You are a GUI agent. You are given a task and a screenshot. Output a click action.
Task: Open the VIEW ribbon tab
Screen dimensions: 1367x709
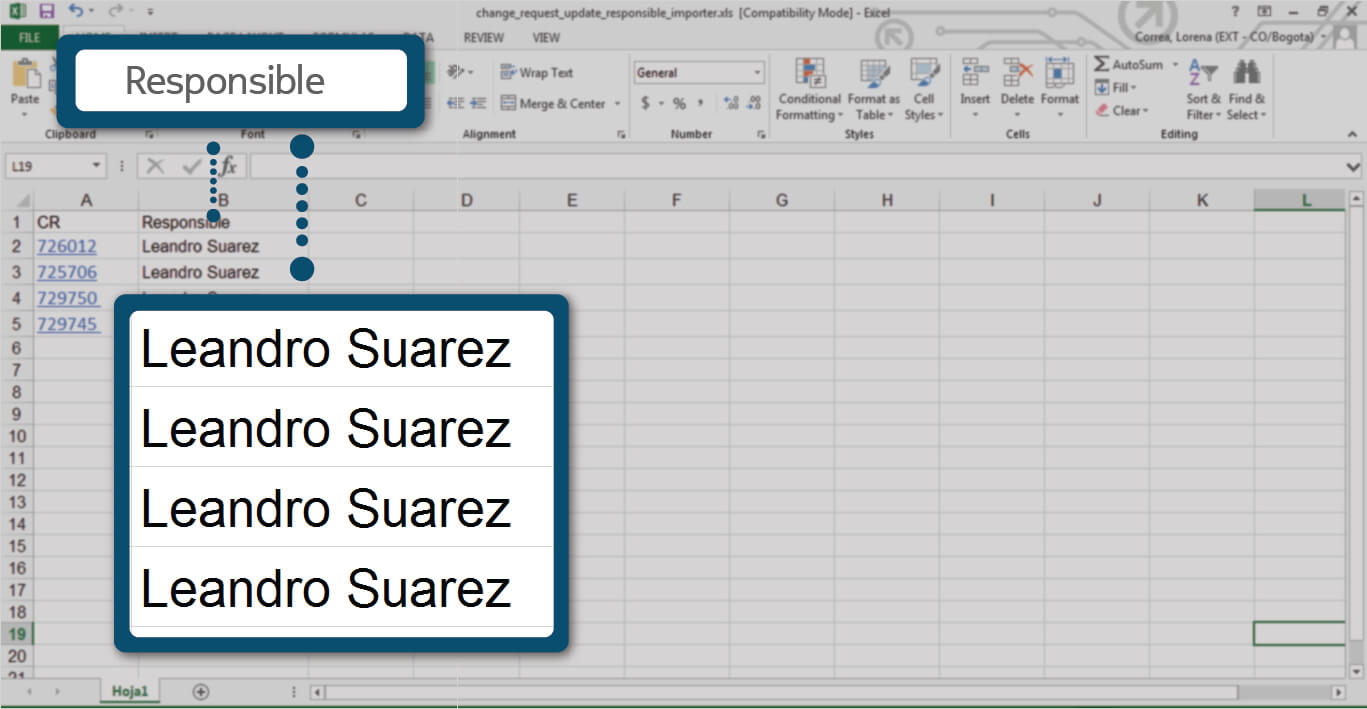tap(546, 38)
